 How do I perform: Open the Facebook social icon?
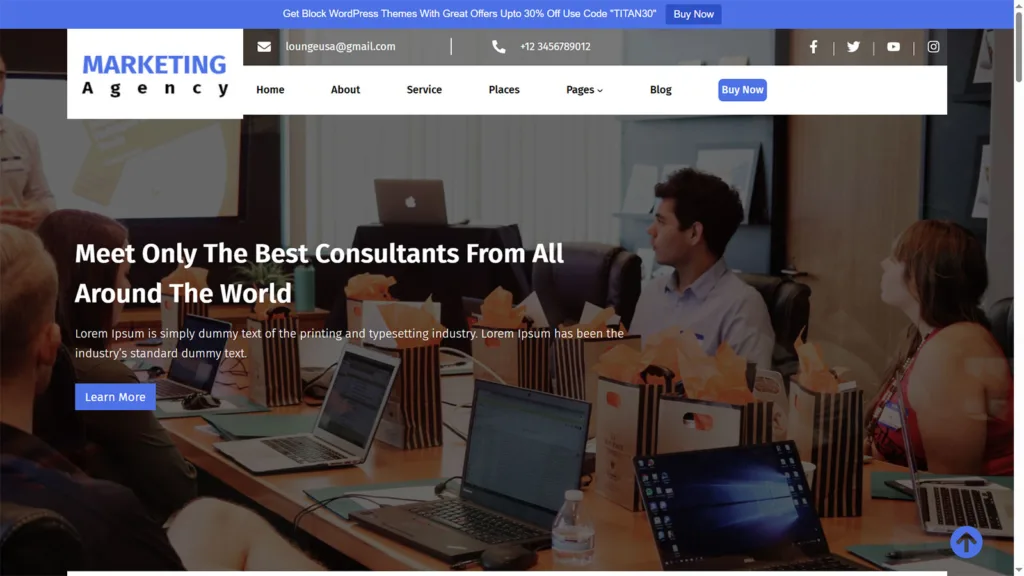coord(813,47)
